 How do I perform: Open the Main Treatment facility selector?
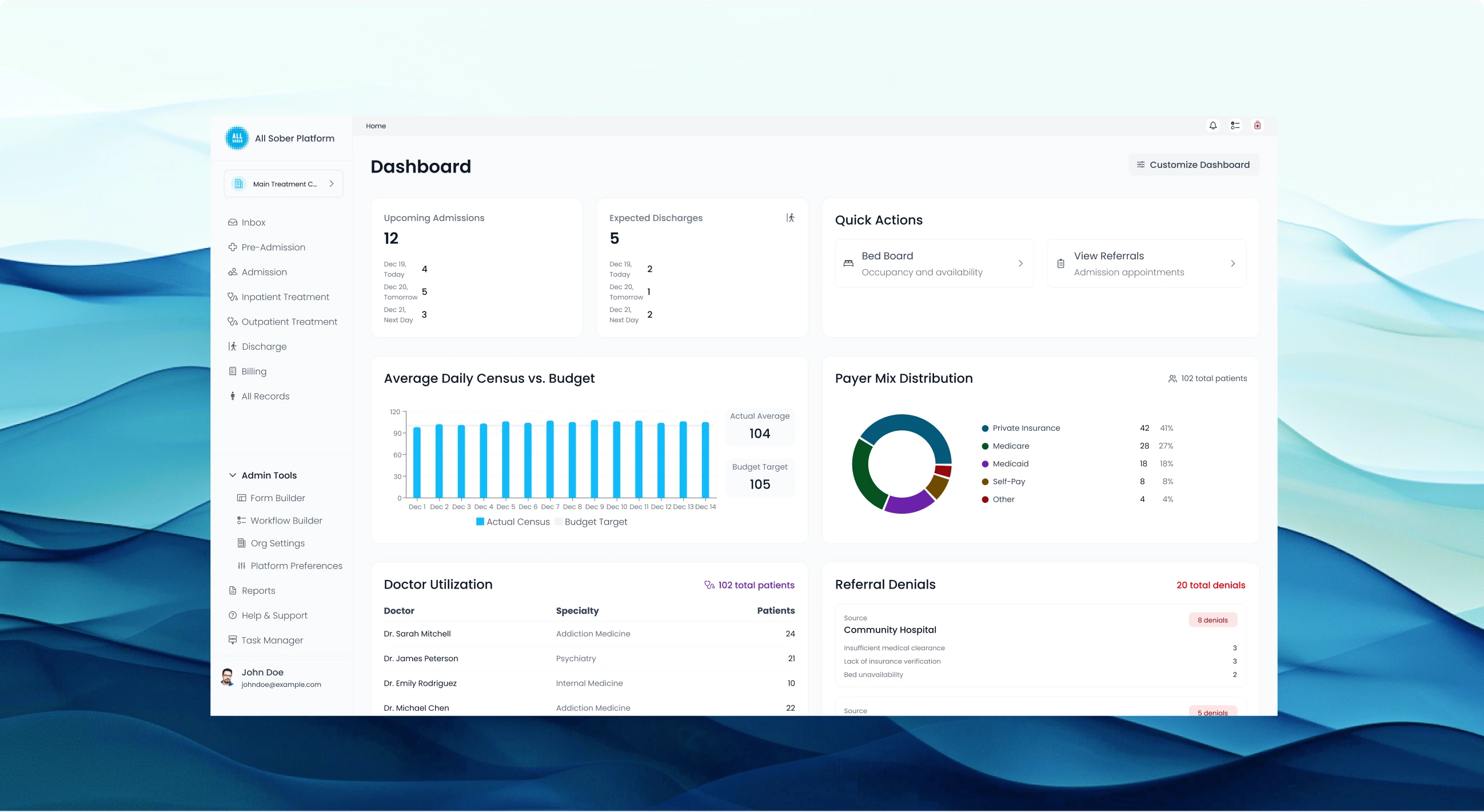click(284, 183)
